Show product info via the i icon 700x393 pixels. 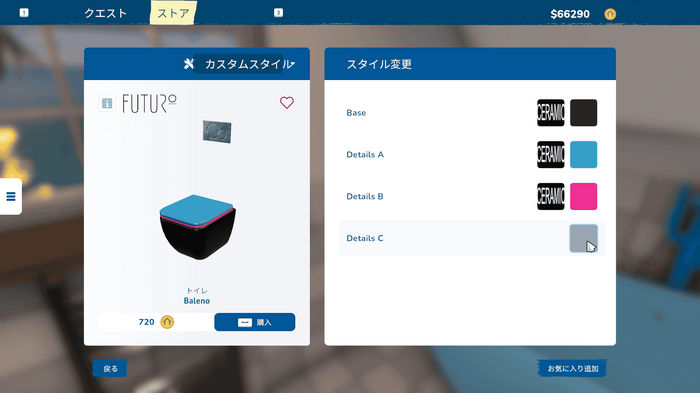(x=107, y=104)
